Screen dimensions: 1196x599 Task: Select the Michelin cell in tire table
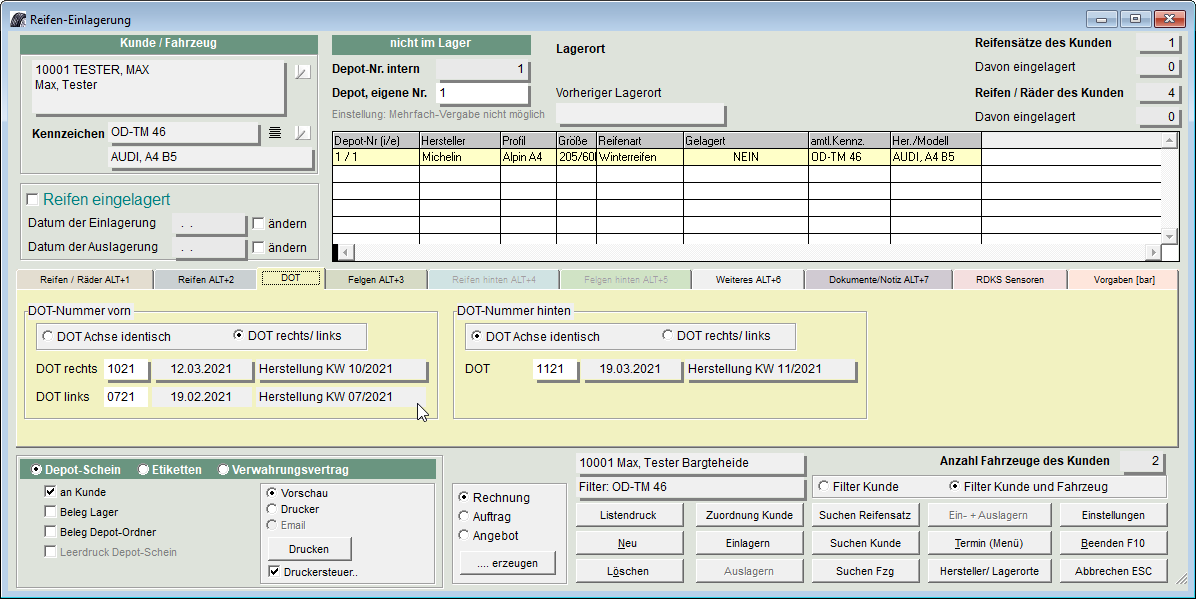[x=460, y=157]
